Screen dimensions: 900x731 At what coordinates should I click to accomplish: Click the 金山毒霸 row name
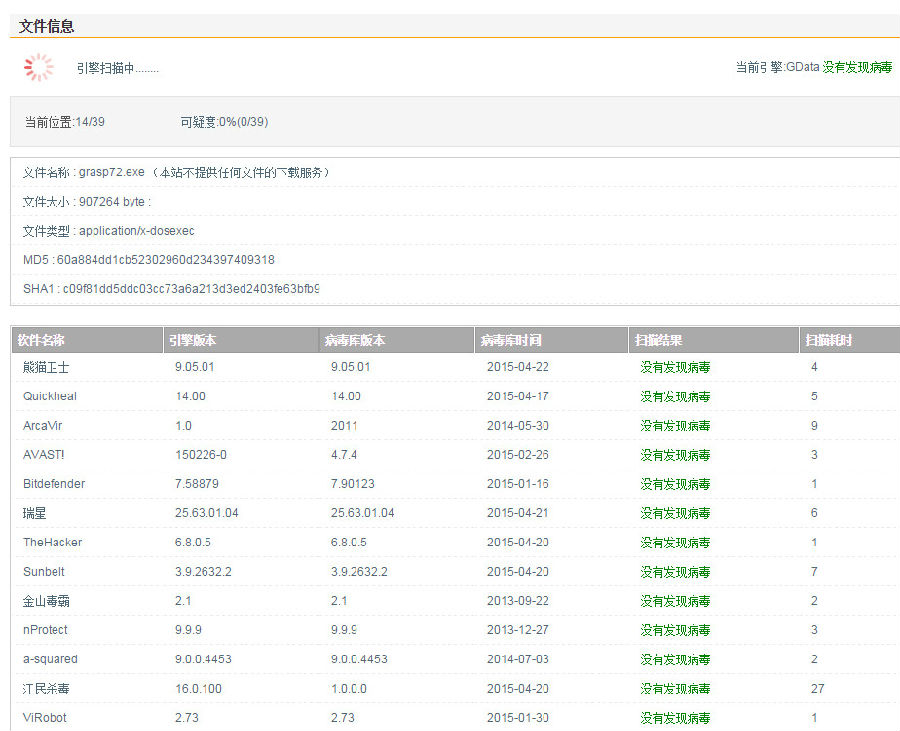(46, 601)
